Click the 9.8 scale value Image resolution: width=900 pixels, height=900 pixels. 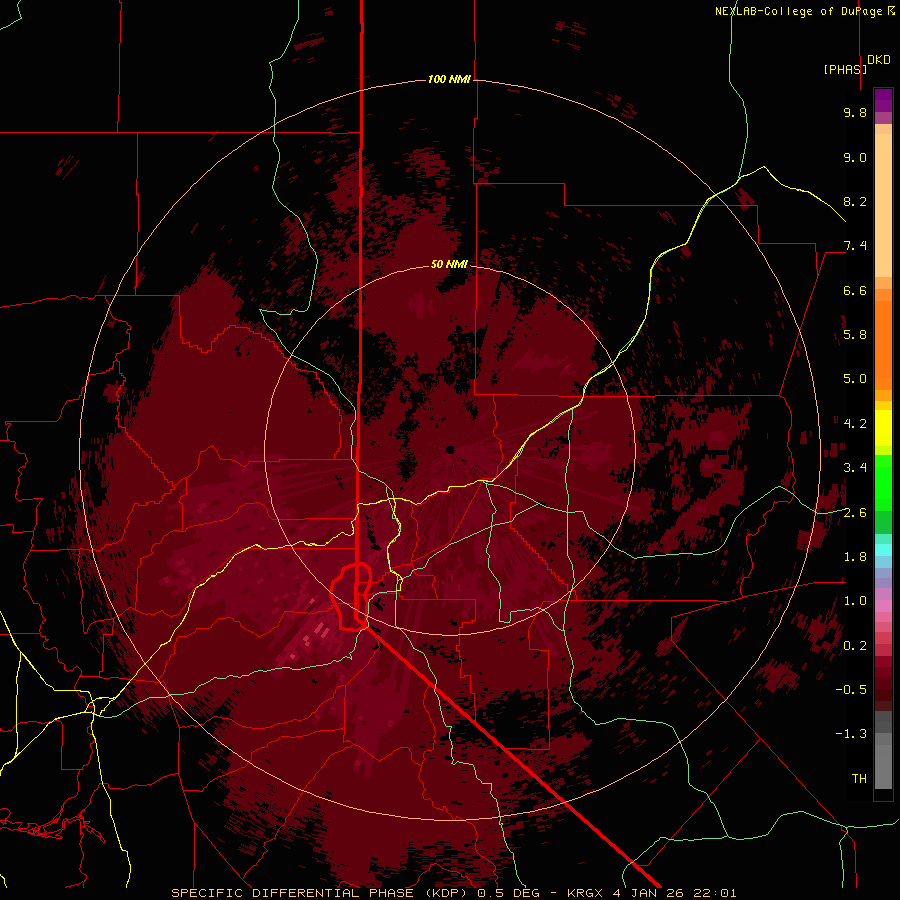855,112
